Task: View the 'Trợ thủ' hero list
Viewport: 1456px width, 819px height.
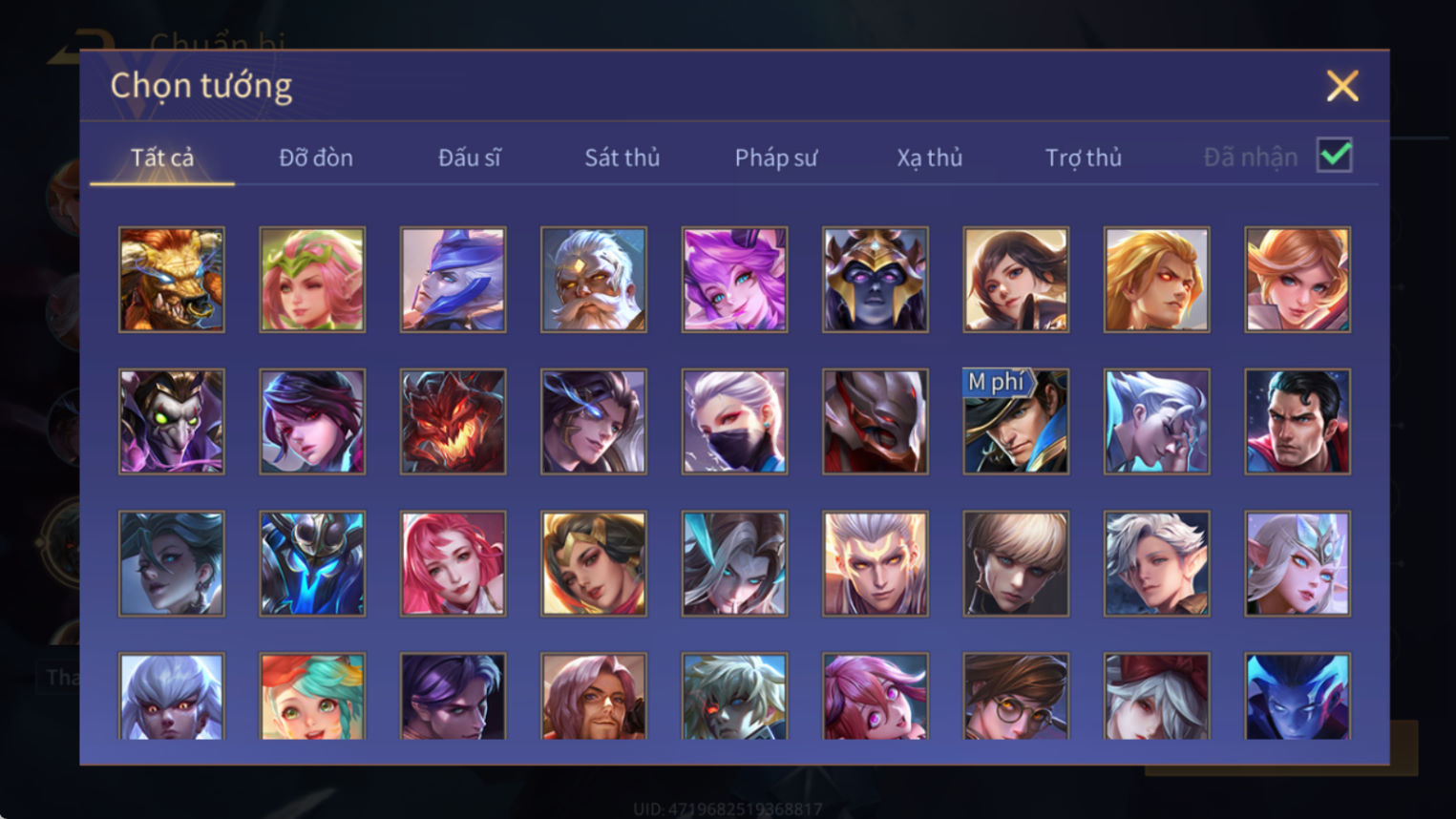Action: (1084, 157)
